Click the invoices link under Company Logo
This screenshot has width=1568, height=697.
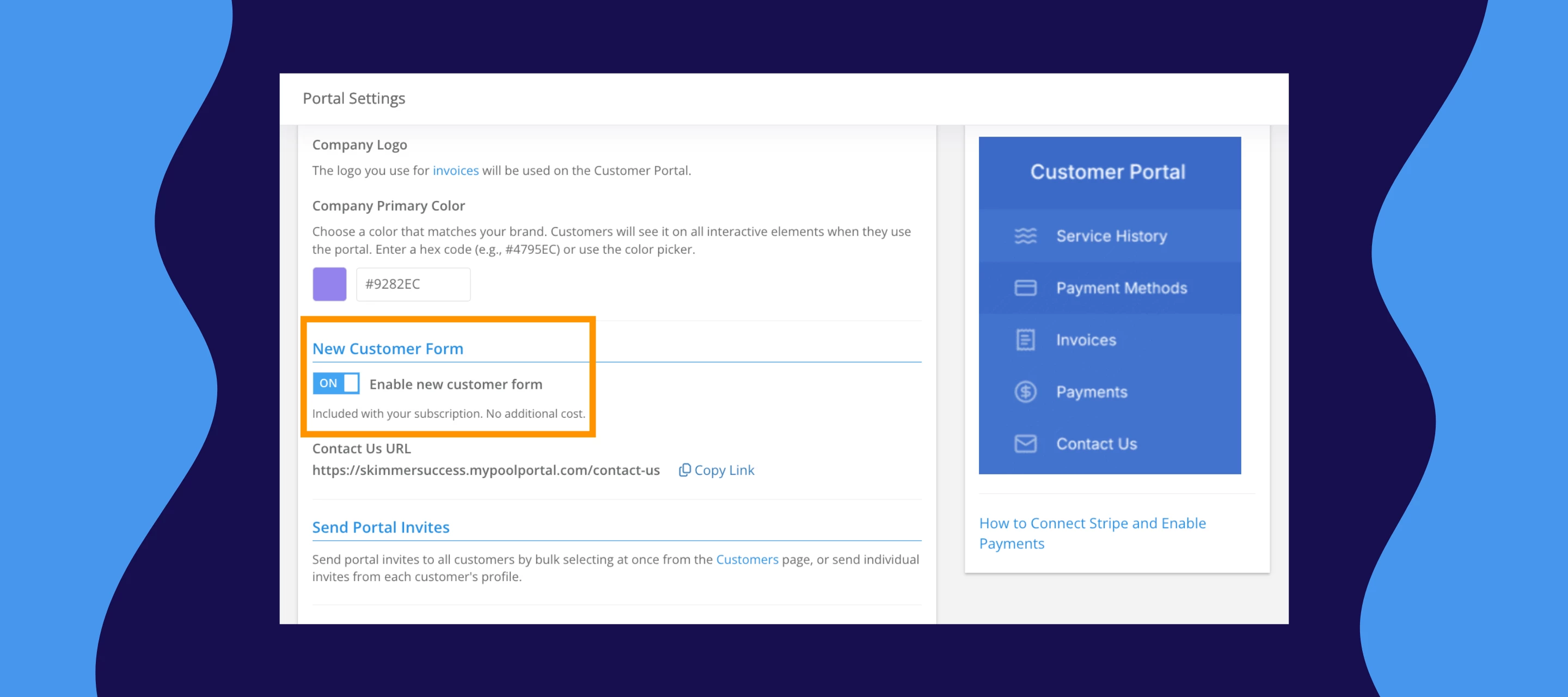click(x=455, y=170)
